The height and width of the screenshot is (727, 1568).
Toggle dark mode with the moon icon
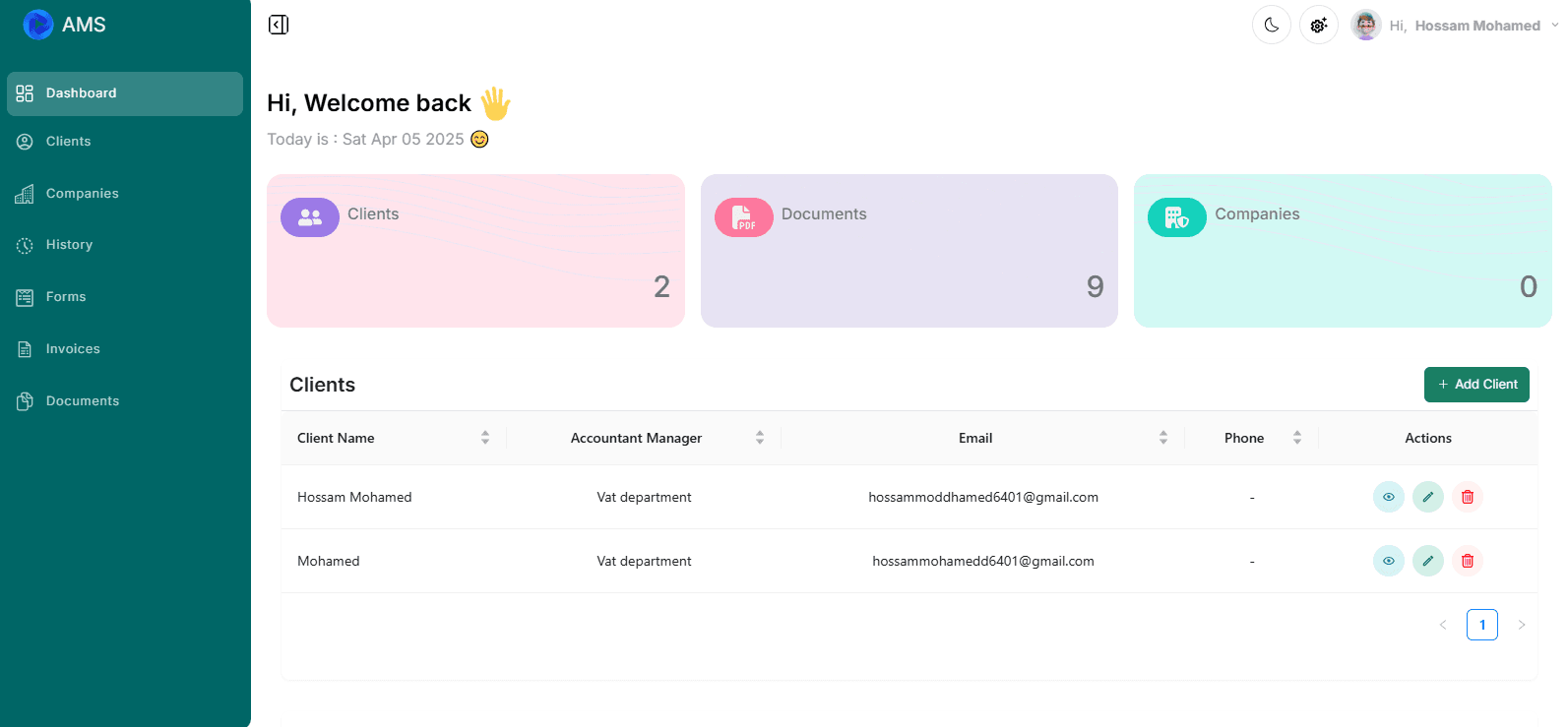pos(1272,25)
